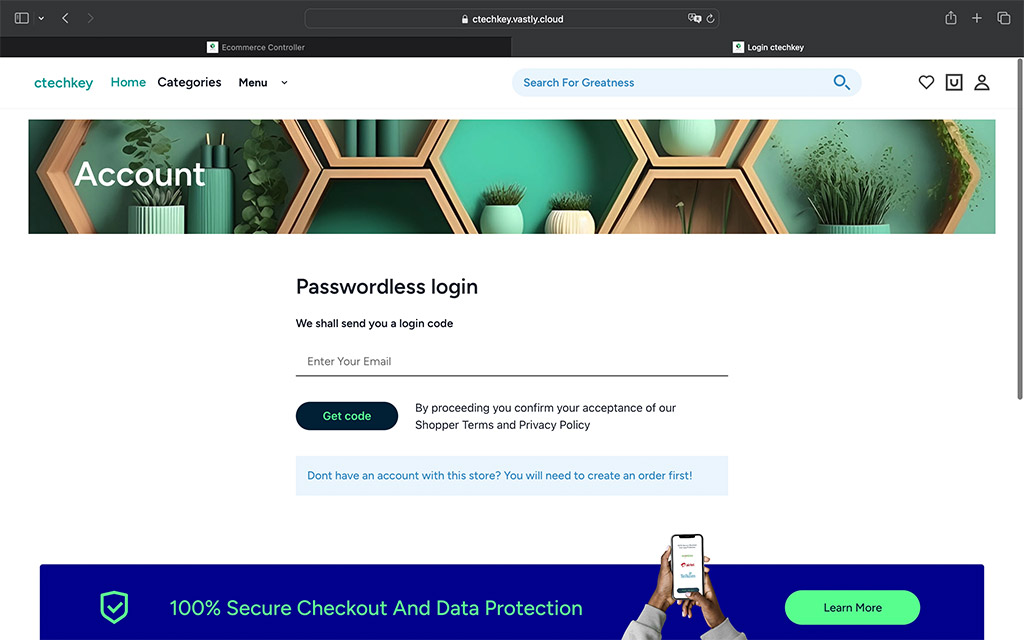This screenshot has width=1024, height=640.
Task: Open the Categories menu
Action: pyautogui.click(x=189, y=82)
